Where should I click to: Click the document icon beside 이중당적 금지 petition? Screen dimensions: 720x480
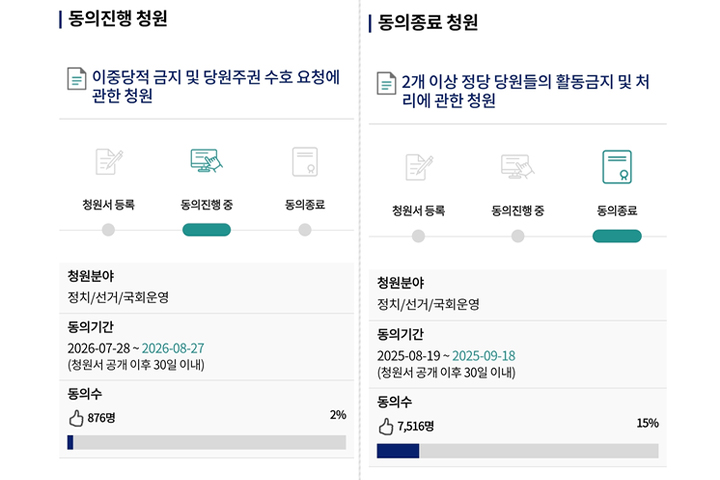coord(76,79)
